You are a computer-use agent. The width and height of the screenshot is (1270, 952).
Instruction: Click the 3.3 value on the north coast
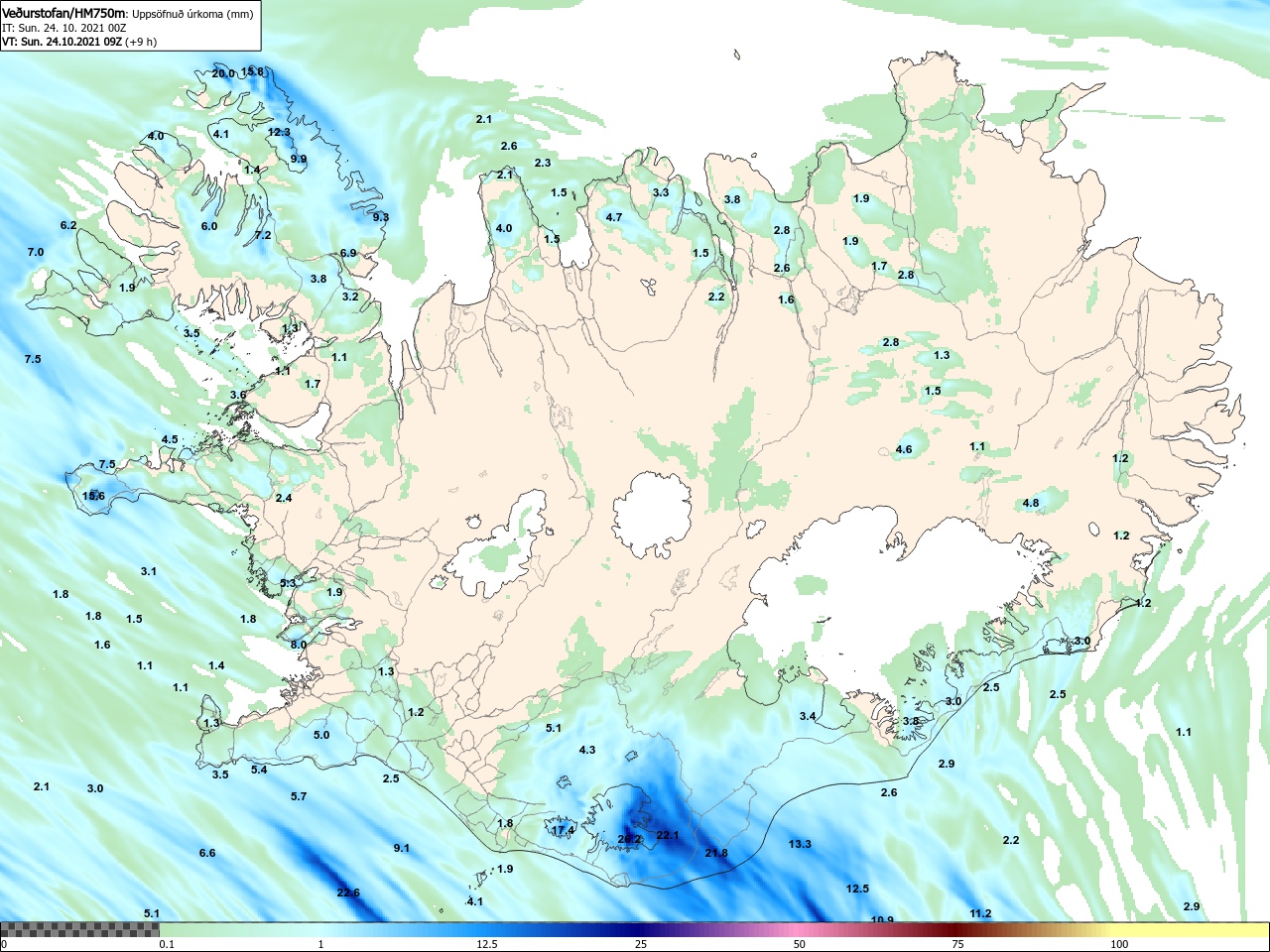(x=661, y=192)
